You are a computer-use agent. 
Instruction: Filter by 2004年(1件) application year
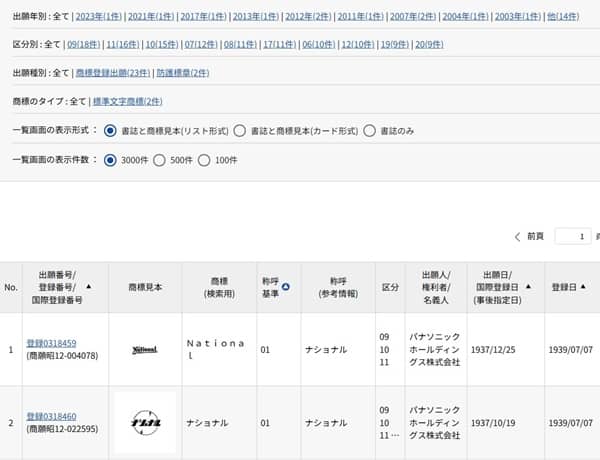tap(465, 16)
